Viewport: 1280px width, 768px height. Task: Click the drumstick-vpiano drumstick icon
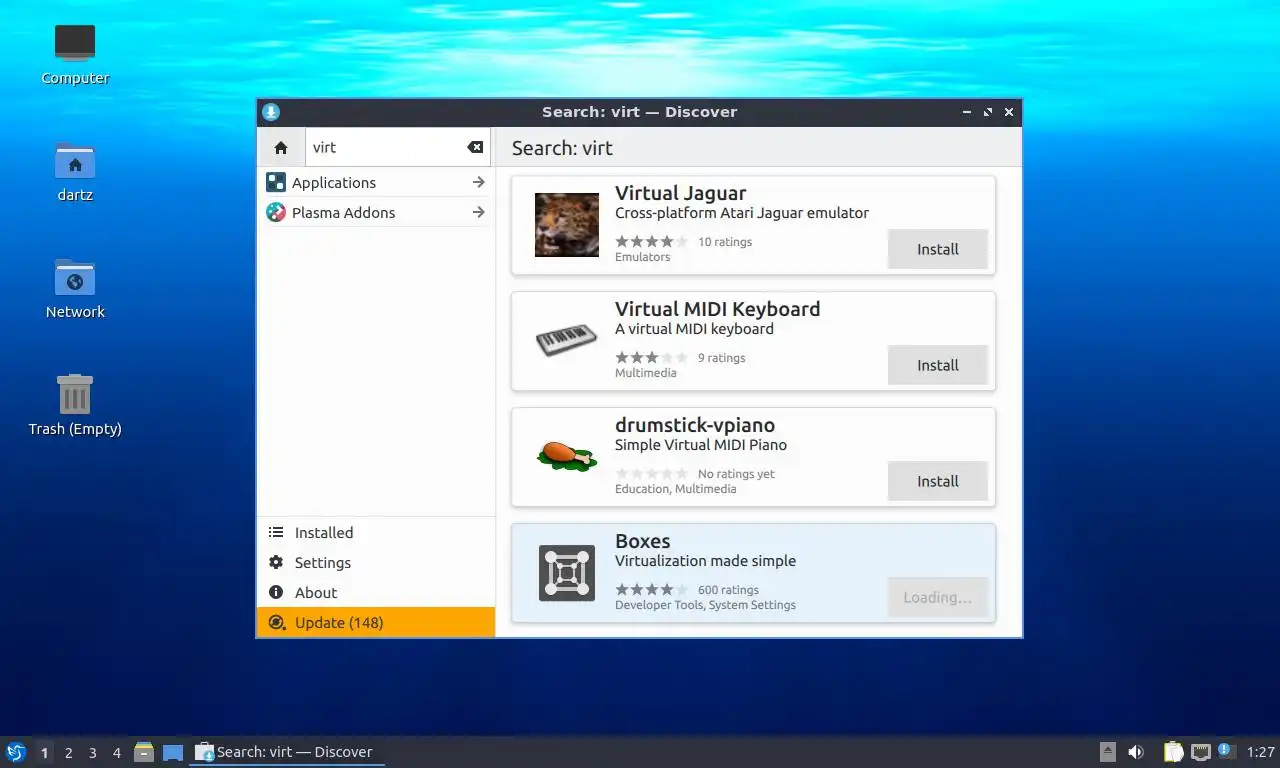coord(567,456)
